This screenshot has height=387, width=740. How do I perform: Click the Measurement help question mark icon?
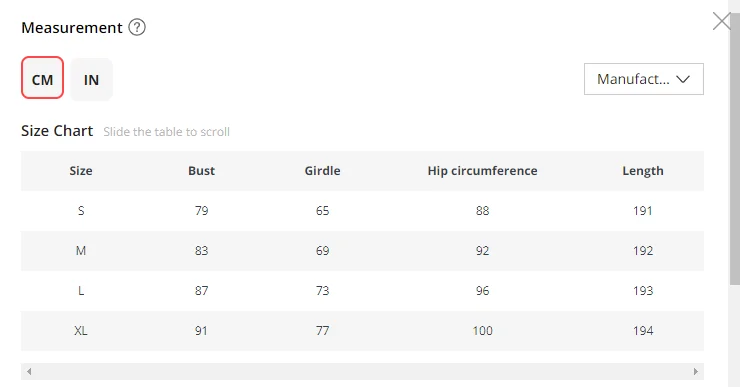click(137, 27)
